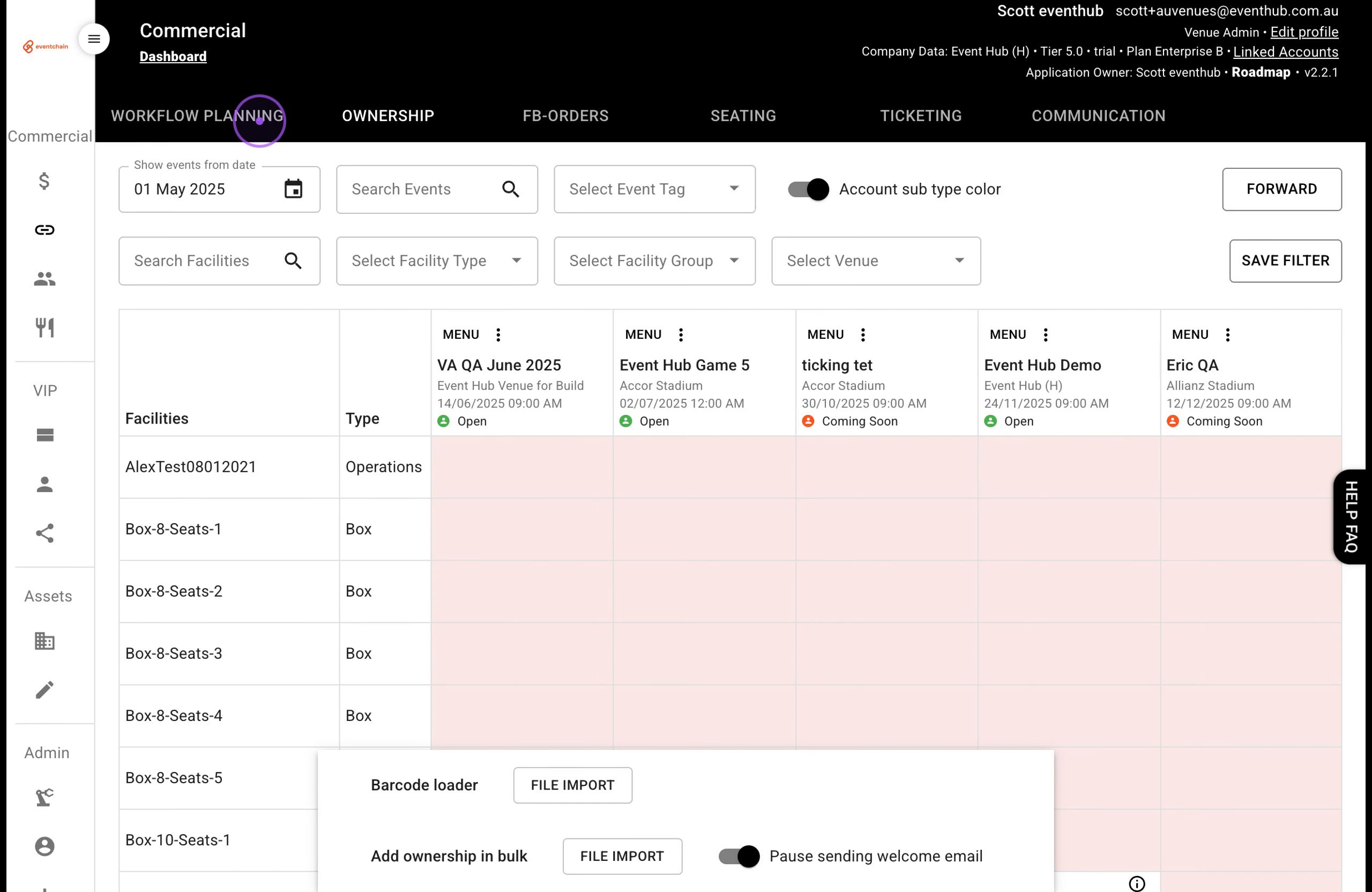1372x892 pixels.
Task: Expand the Select Event Tag dropdown
Action: coord(654,189)
